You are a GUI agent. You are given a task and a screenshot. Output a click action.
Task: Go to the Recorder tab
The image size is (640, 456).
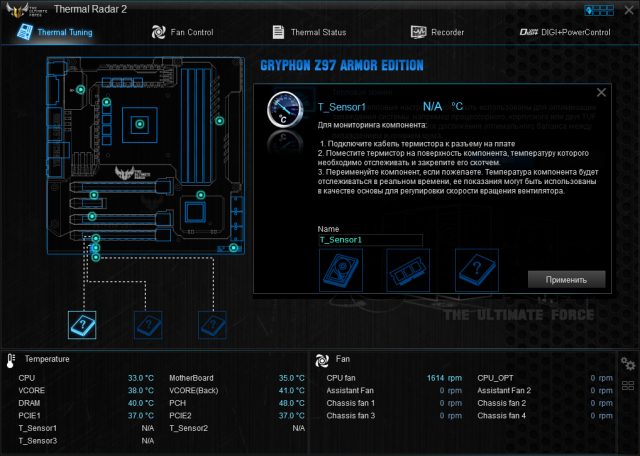click(x=437, y=32)
